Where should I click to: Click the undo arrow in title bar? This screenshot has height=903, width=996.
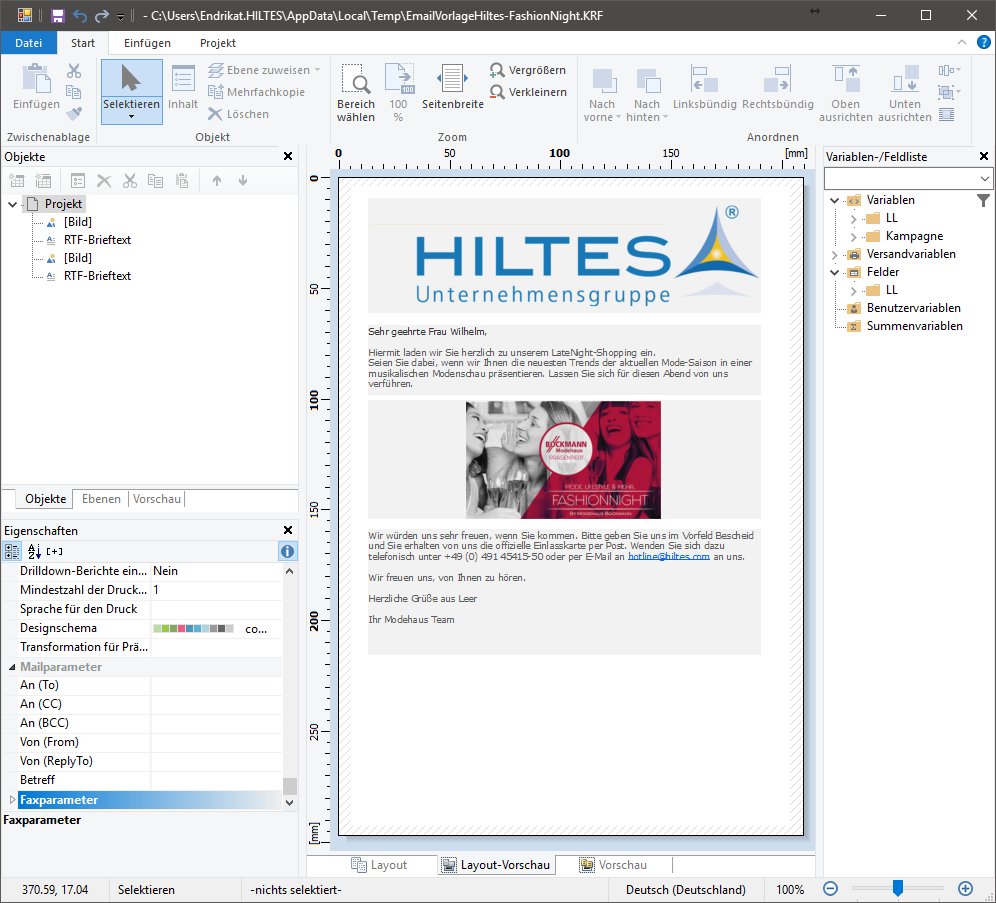click(x=80, y=16)
